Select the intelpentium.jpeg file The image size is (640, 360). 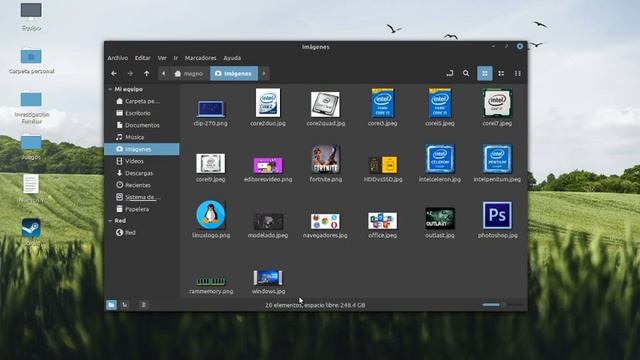[497, 163]
